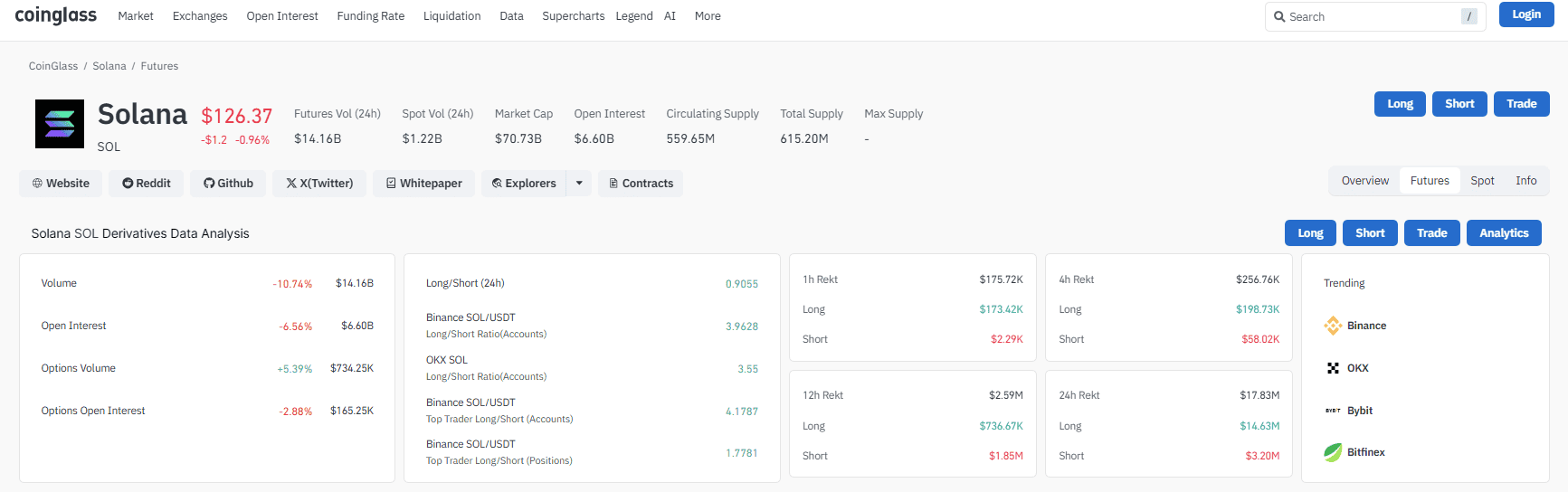The height and width of the screenshot is (492, 1568).
Task: Open the More menu in navigation
Action: (708, 16)
